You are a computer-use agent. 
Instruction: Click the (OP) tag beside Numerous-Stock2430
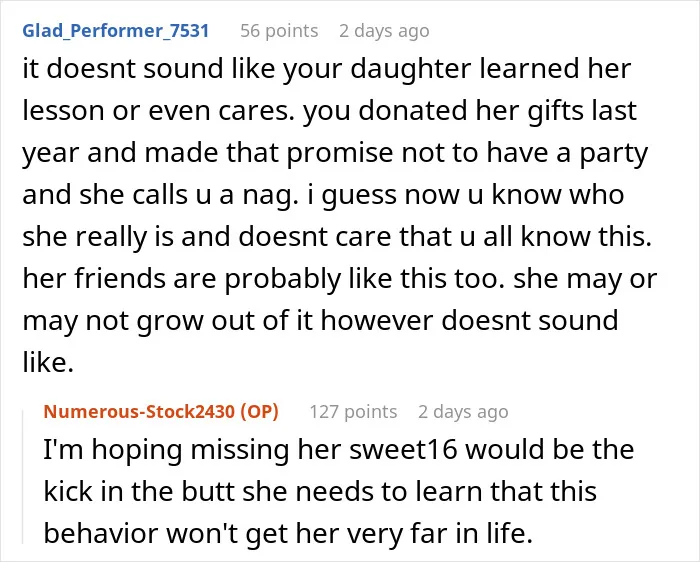[x=259, y=411]
